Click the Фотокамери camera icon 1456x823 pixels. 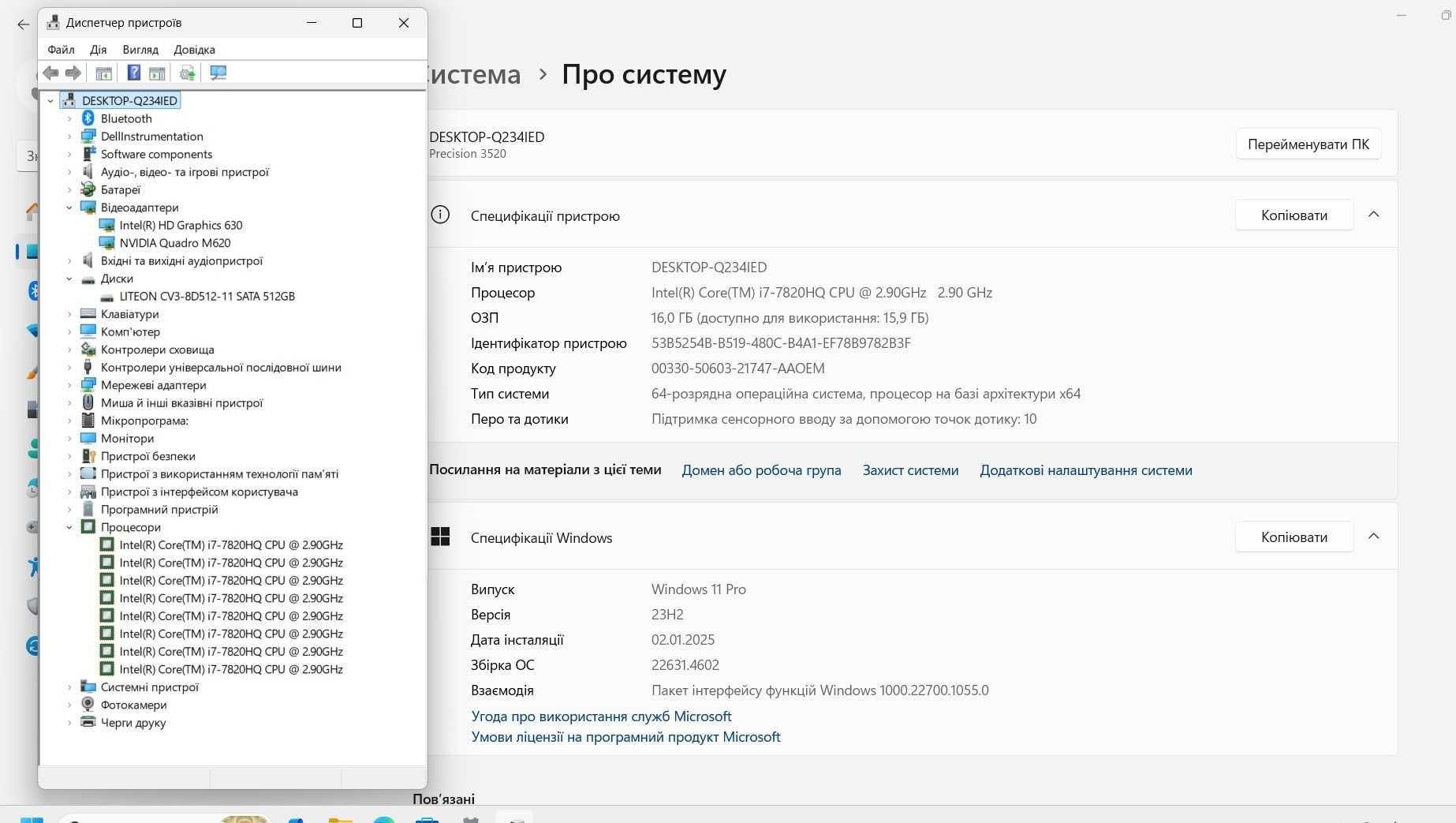coord(88,705)
